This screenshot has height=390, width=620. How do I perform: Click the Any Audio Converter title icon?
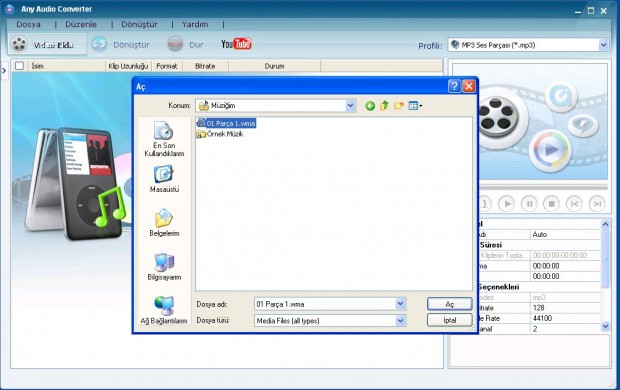pos(10,9)
